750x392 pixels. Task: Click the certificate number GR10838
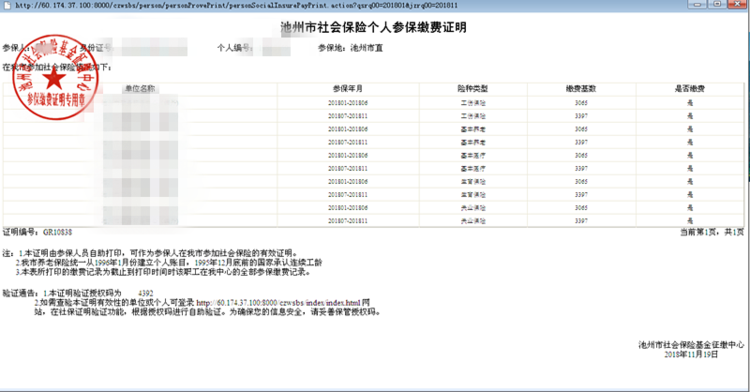click(57, 232)
